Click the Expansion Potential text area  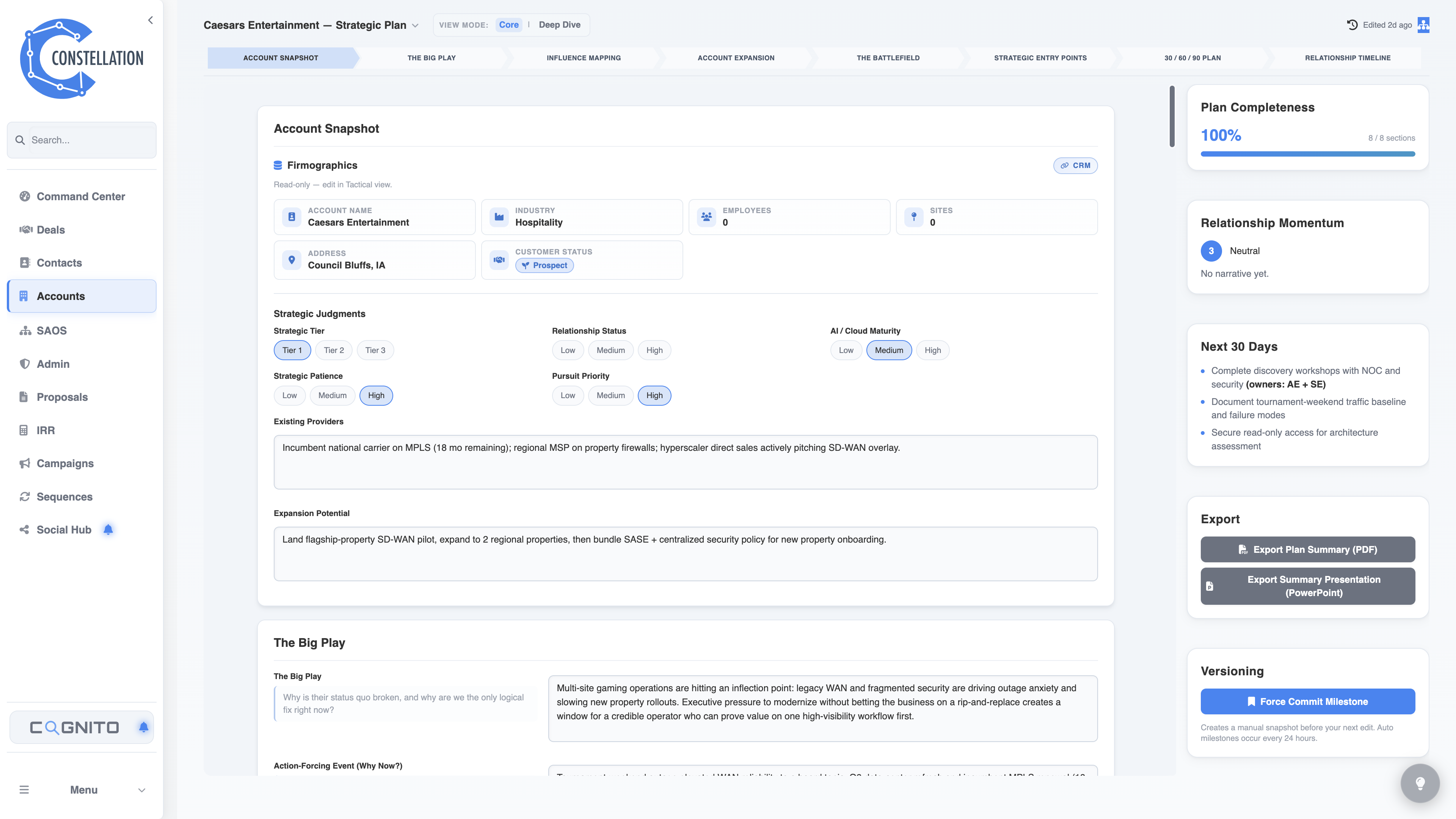685,553
